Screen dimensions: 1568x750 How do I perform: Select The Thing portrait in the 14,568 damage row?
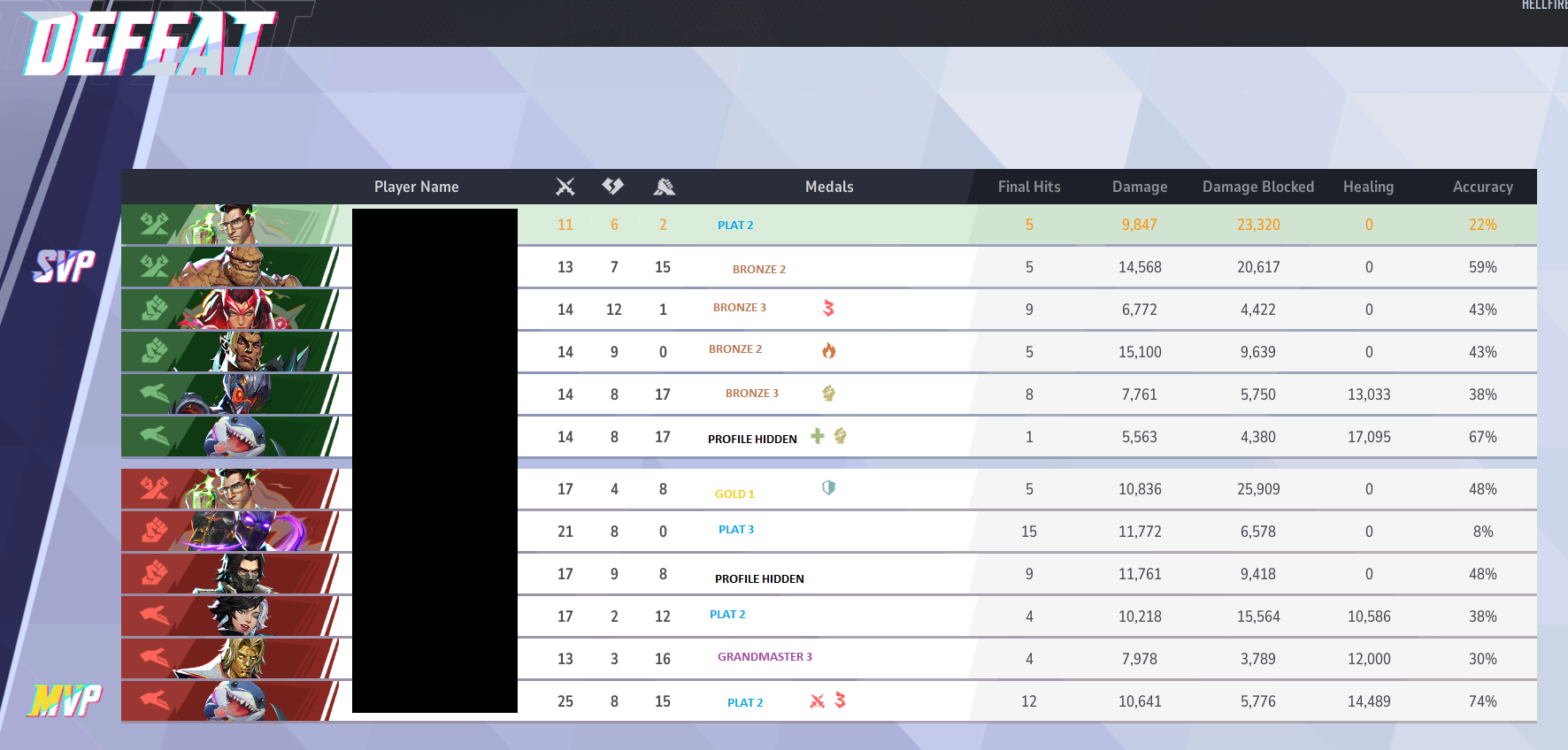point(237,266)
